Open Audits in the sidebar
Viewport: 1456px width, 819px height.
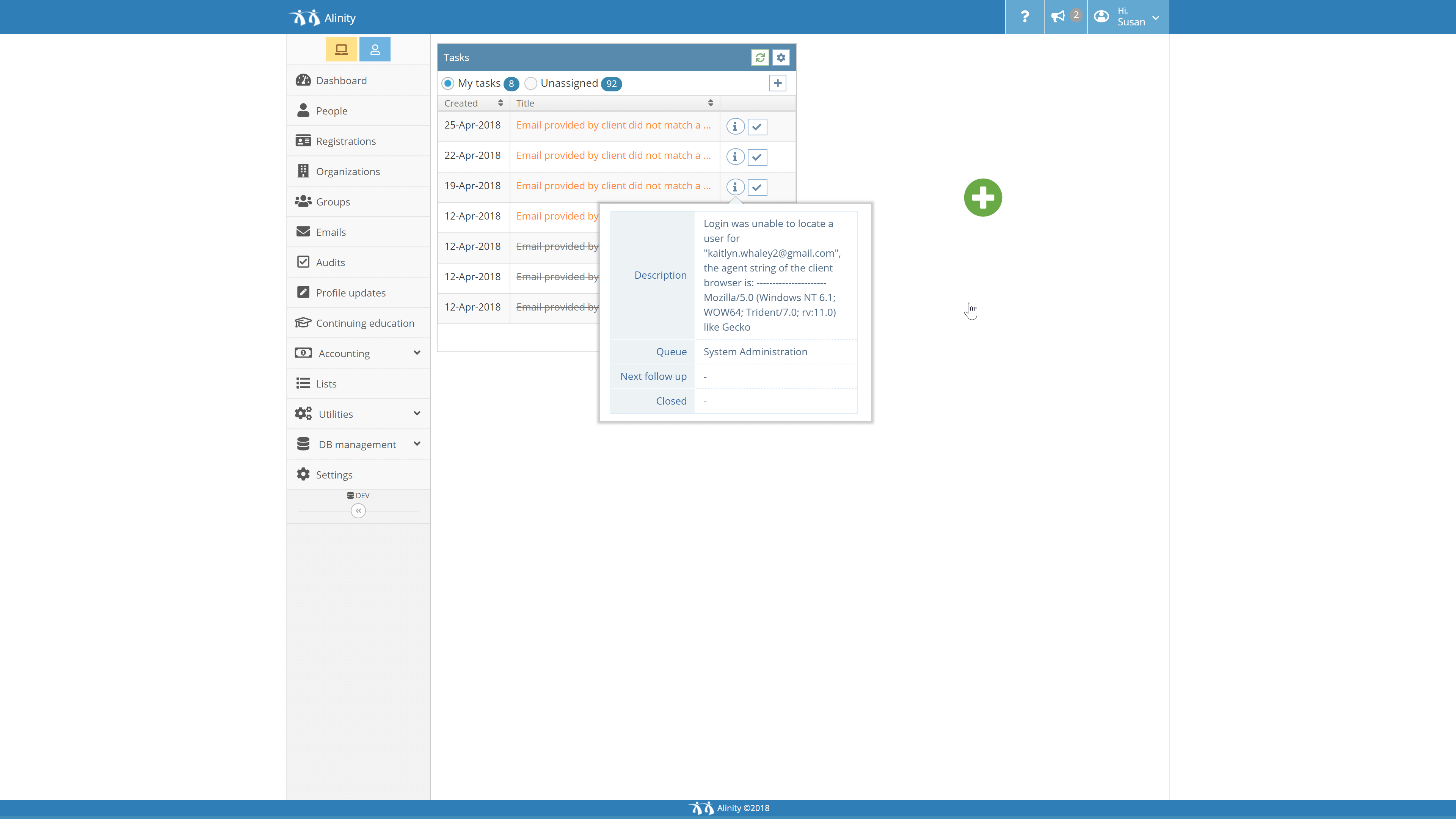[358, 262]
